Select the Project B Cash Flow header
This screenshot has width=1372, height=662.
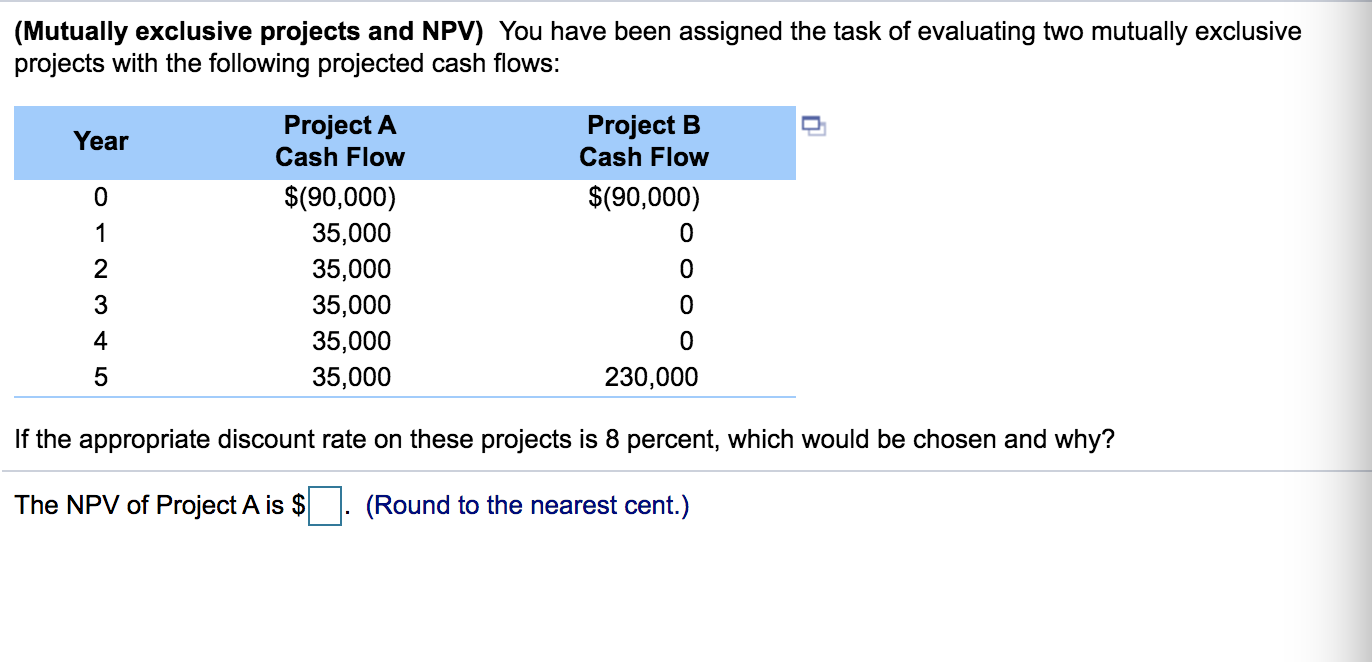tap(643, 141)
